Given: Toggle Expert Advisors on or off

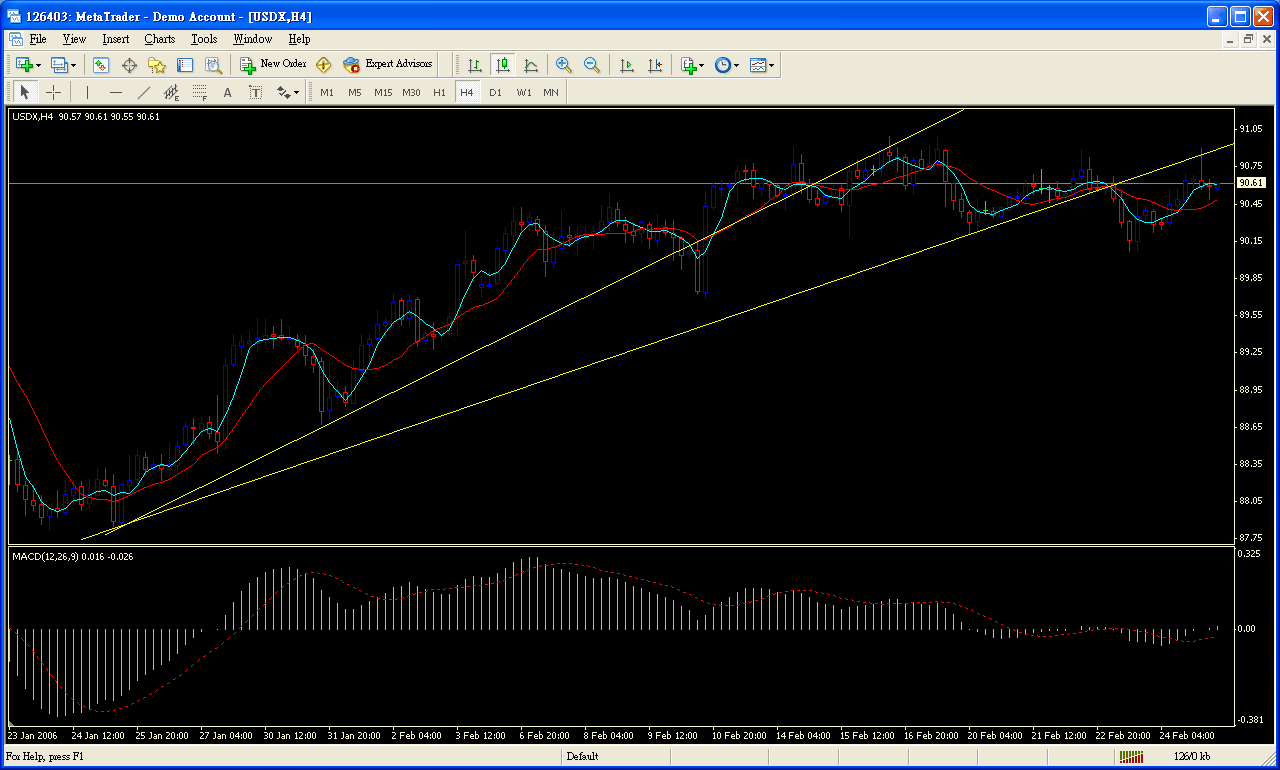Looking at the screenshot, I should pos(388,65).
